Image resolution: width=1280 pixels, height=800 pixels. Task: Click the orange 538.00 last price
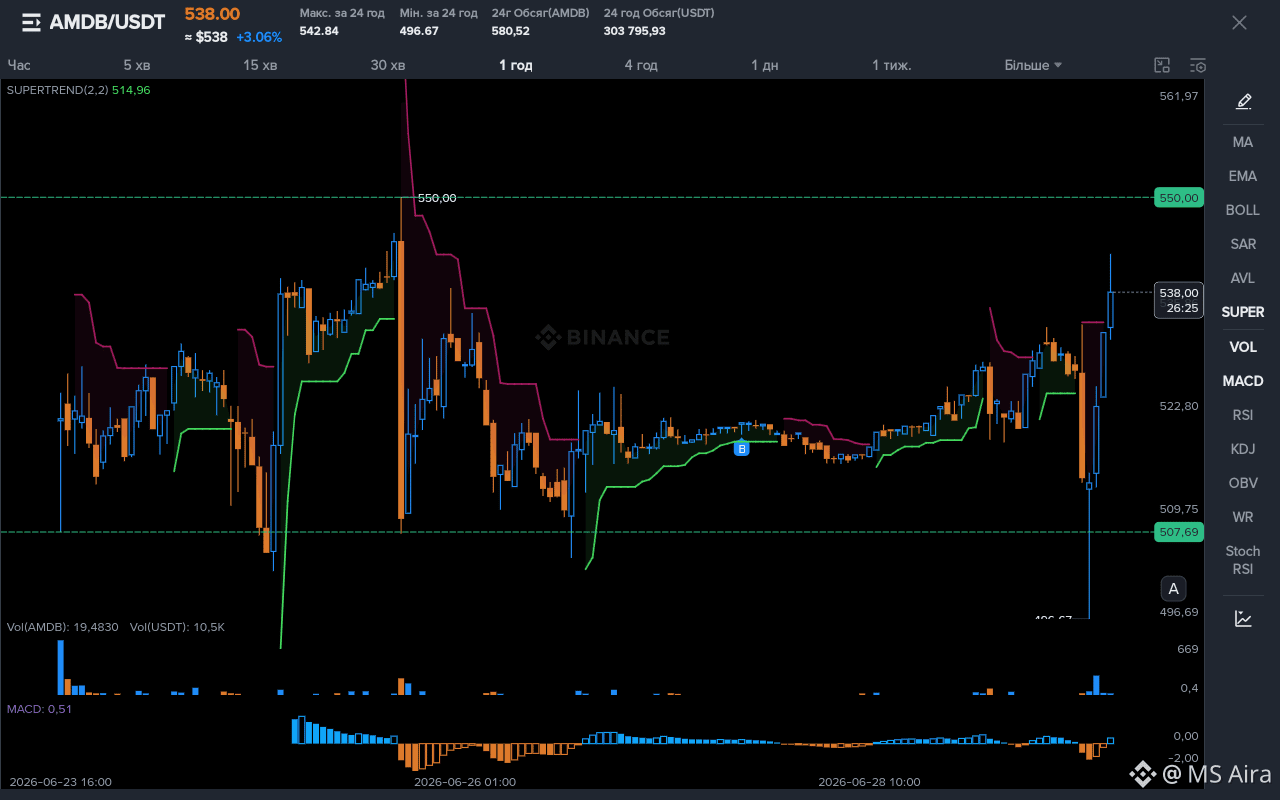212,14
